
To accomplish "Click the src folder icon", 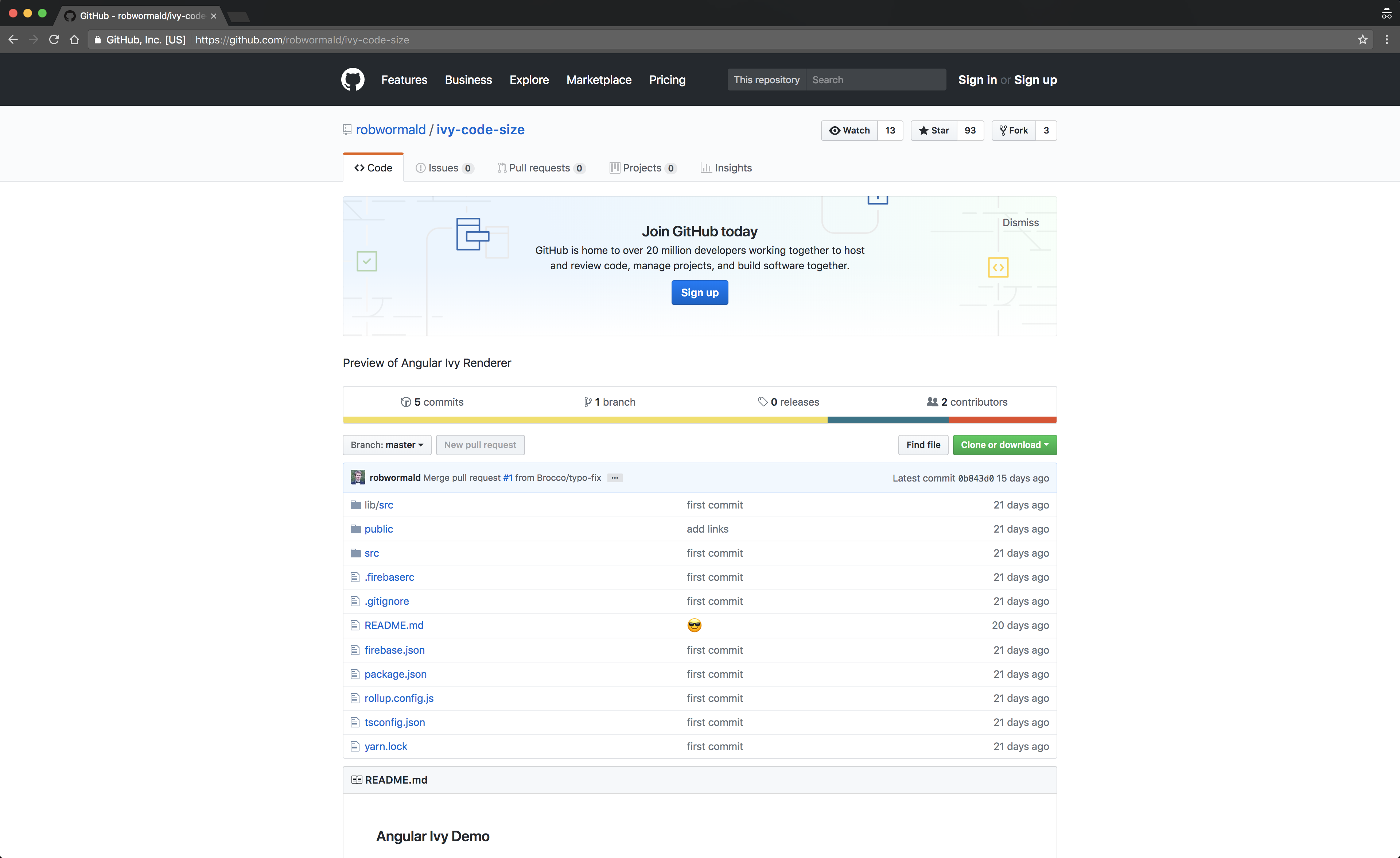I will point(356,553).
